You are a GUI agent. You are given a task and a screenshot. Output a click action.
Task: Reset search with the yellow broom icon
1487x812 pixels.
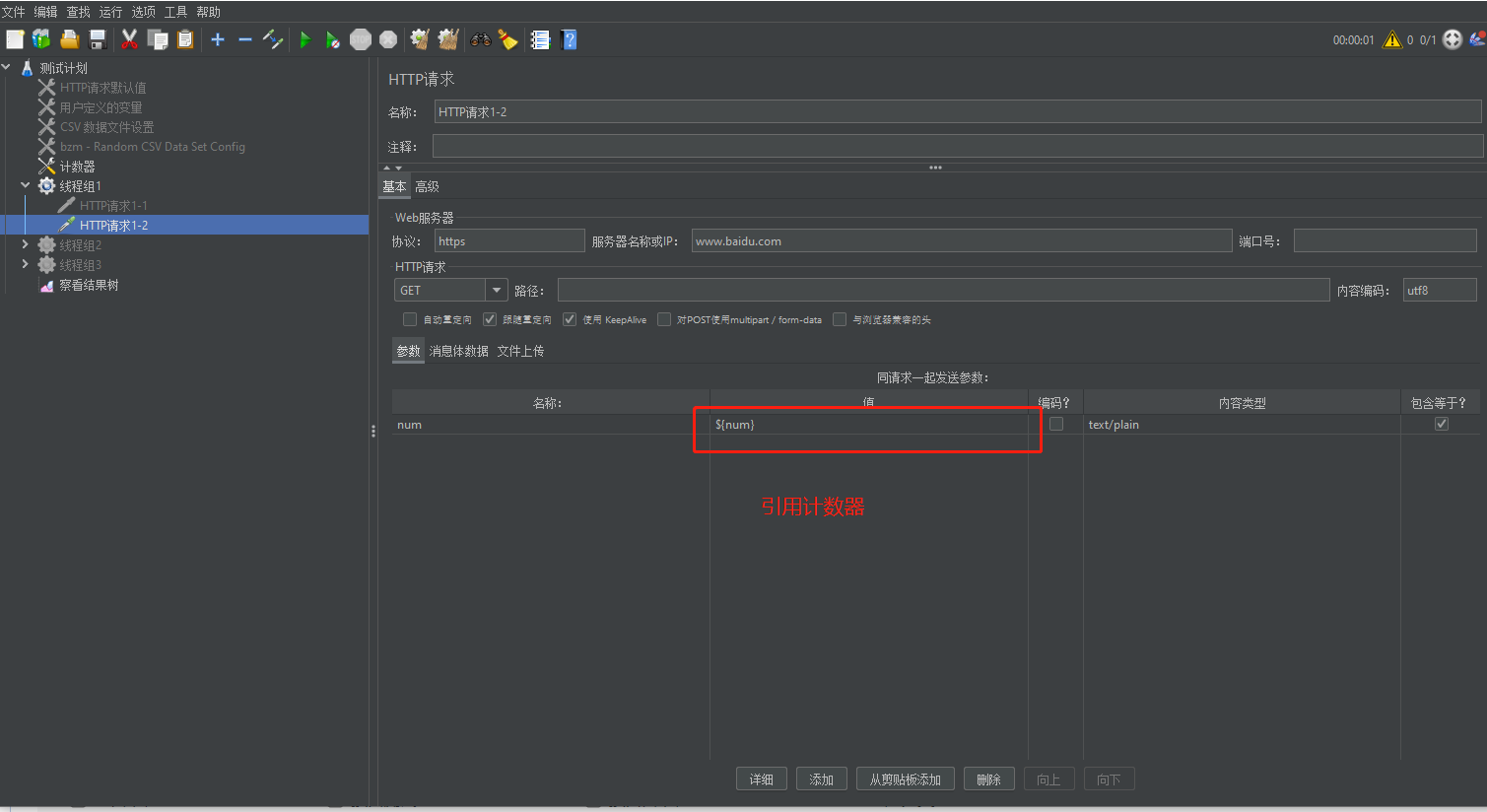[508, 39]
